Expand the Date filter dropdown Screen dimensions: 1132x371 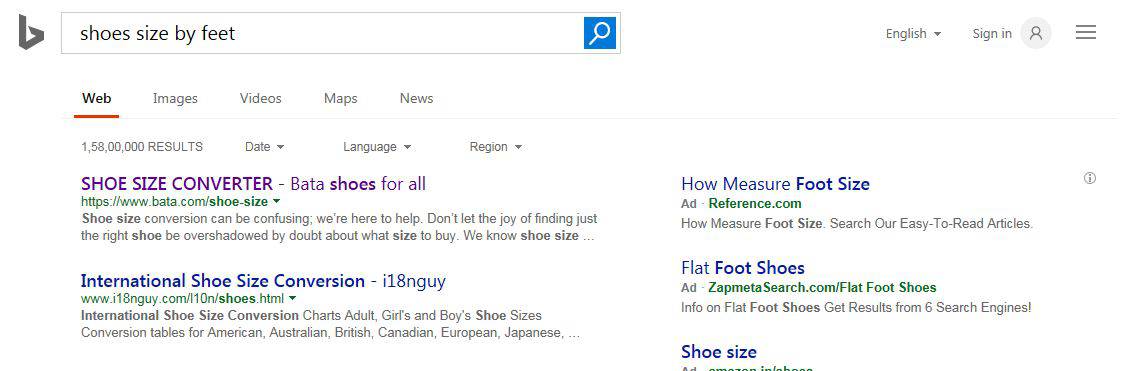click(x=265, y=147)
